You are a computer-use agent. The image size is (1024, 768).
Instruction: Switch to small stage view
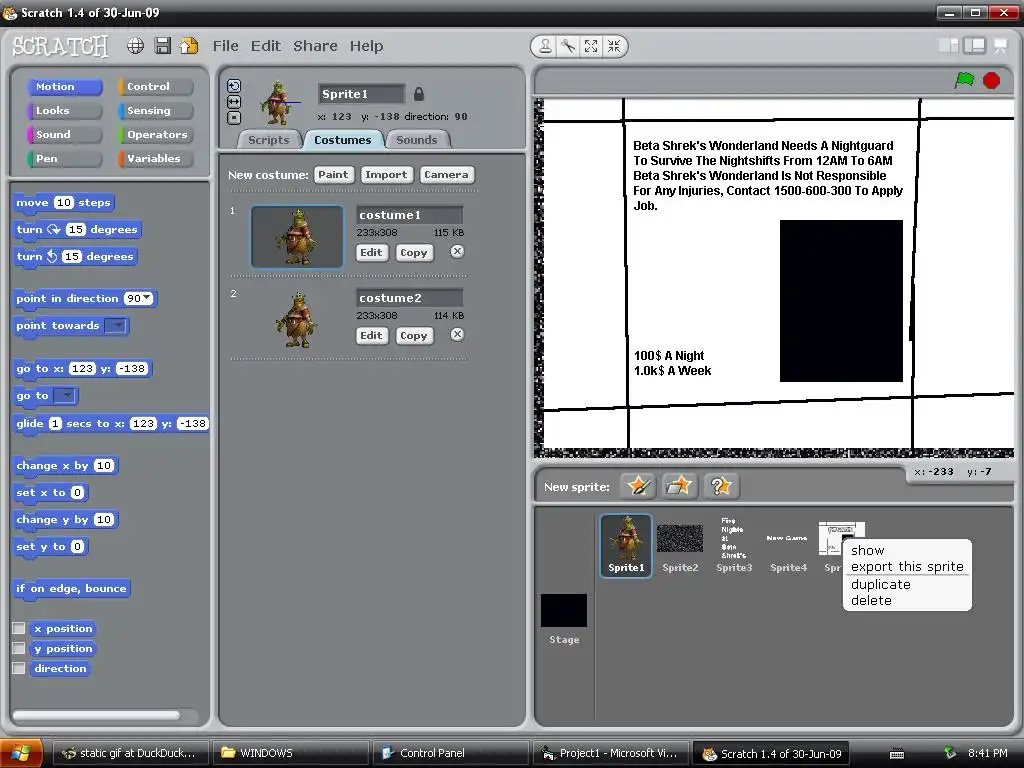point(948,45)
